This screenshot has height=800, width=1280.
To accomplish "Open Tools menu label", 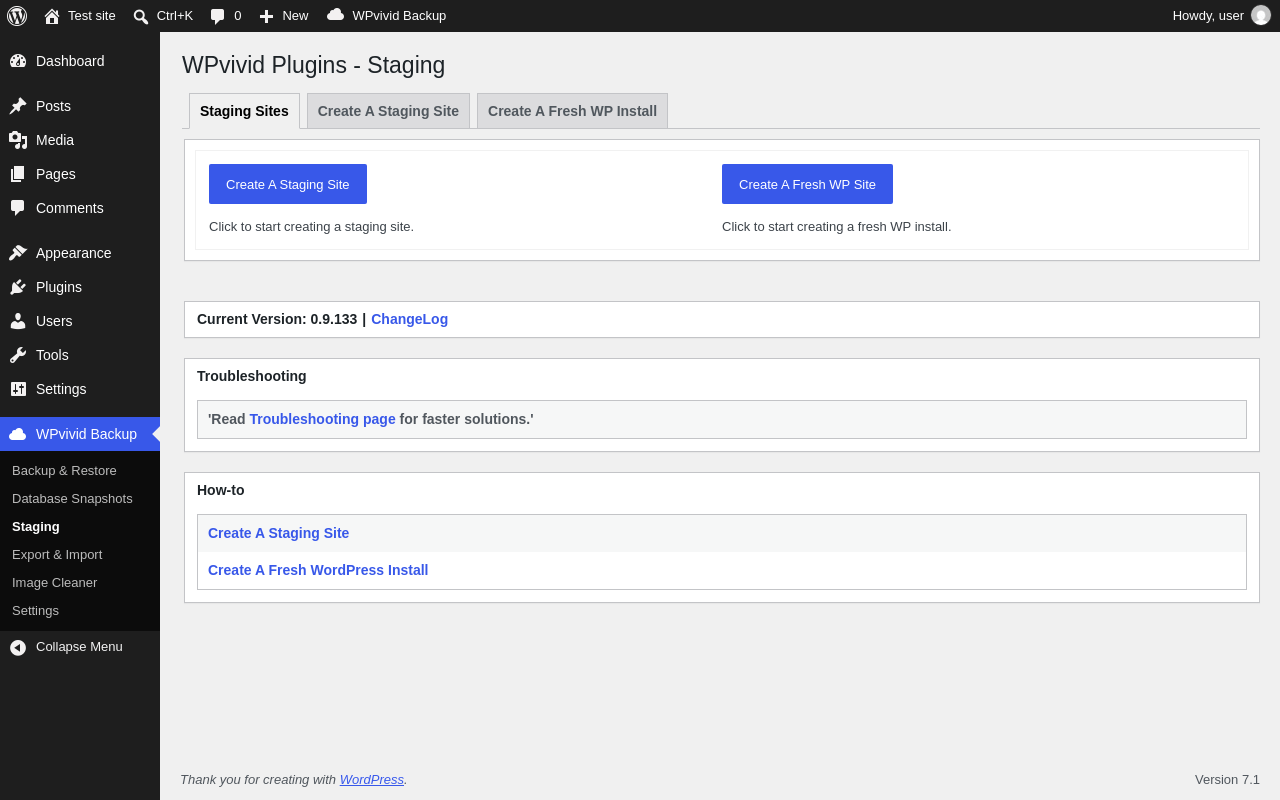I will [52, 355].
